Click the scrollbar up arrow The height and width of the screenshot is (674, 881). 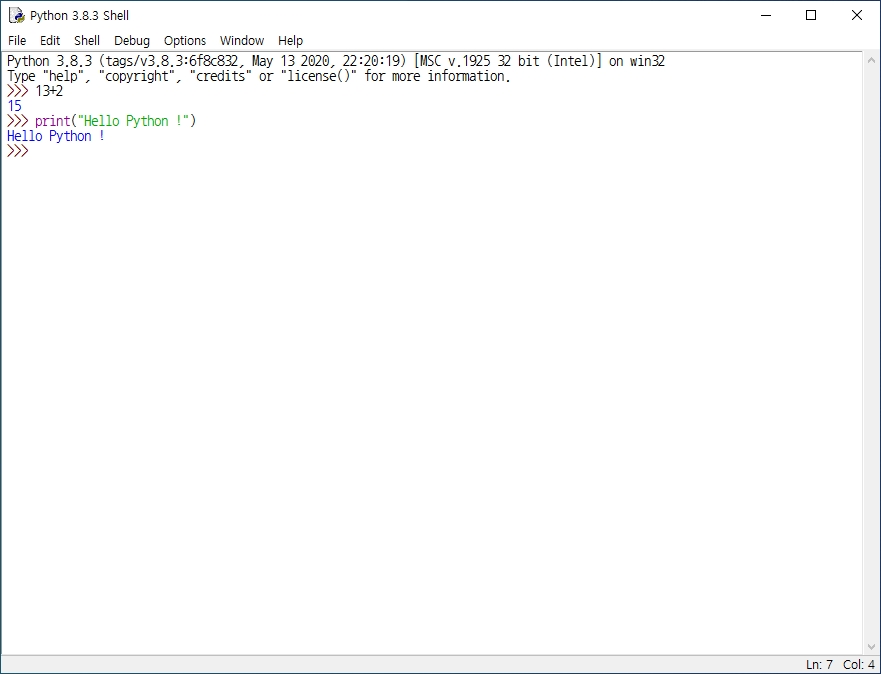[x=871, y=60]
